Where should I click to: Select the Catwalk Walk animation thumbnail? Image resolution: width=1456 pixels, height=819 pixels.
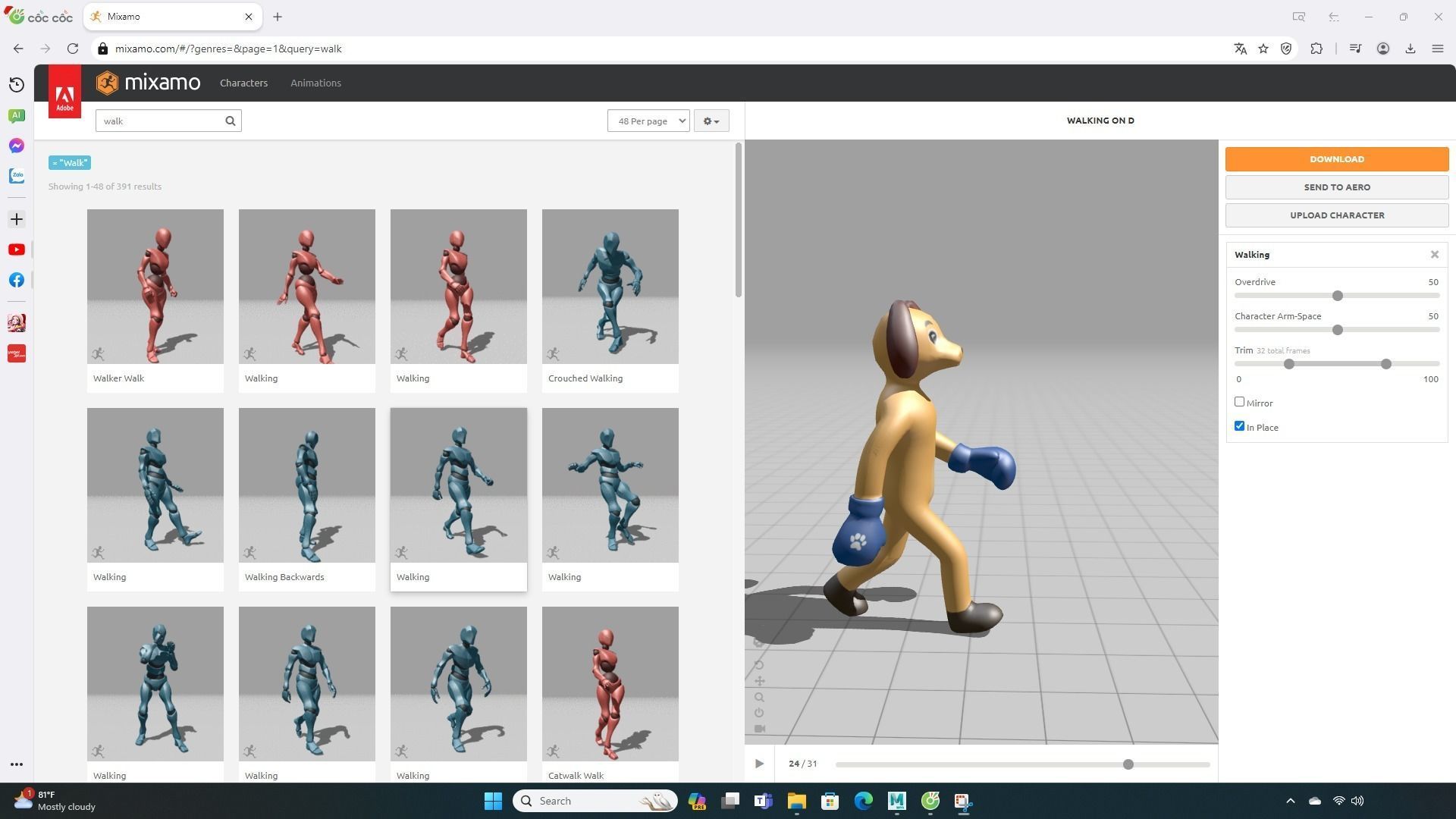pyautogui.click(x=610, y=684)
